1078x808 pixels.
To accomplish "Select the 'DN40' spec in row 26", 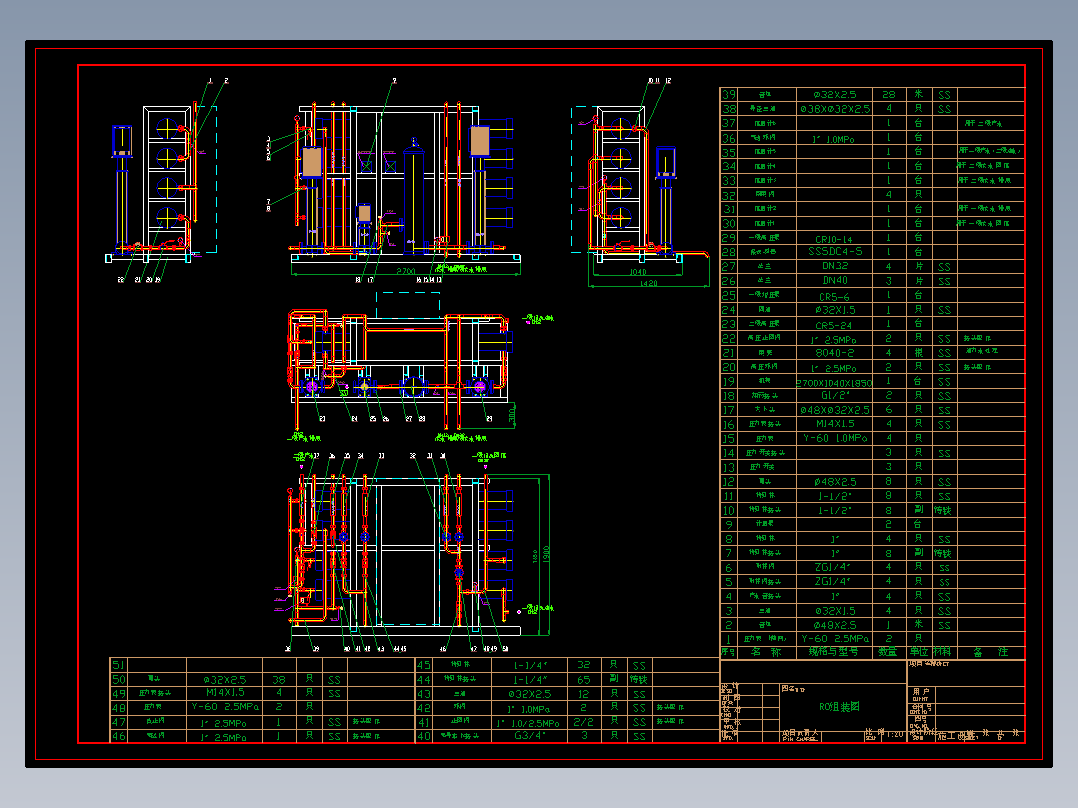I will [835, 281].
